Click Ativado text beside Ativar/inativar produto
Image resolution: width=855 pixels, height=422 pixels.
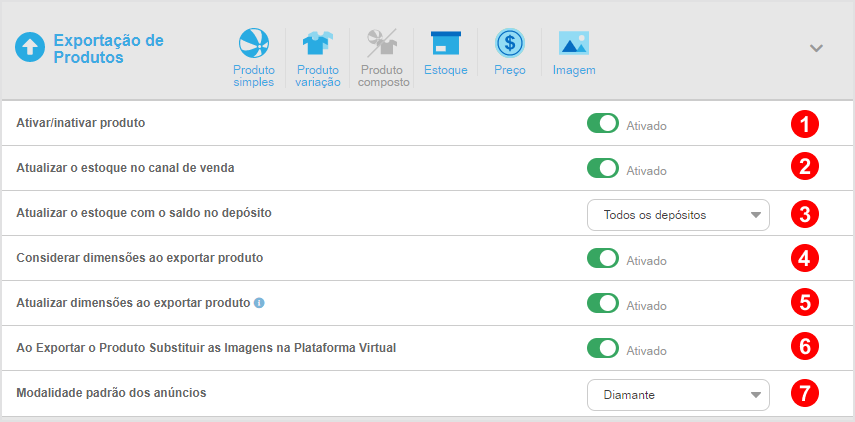point(646,126)
